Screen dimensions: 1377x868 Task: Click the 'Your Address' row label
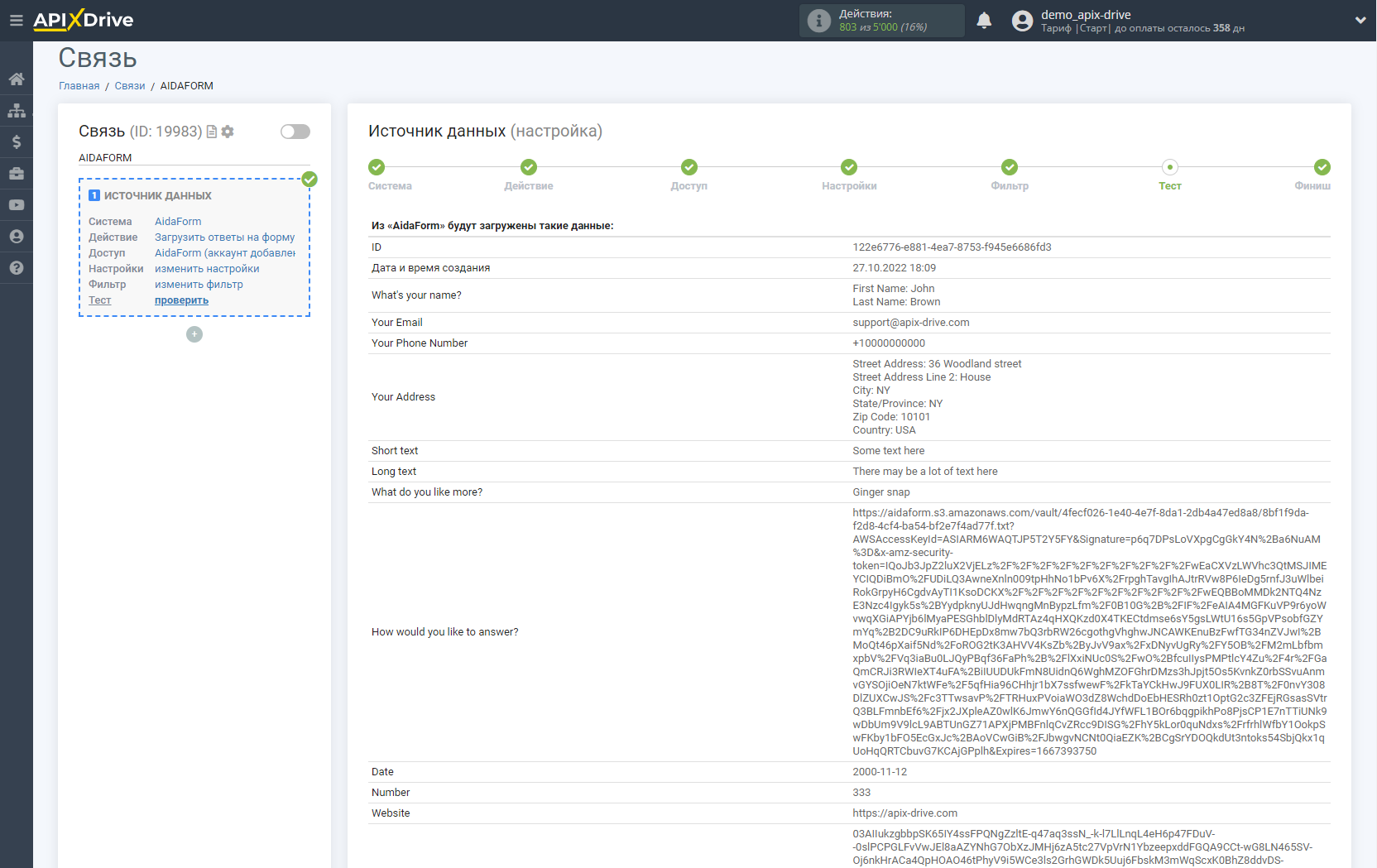coord(403,397)
